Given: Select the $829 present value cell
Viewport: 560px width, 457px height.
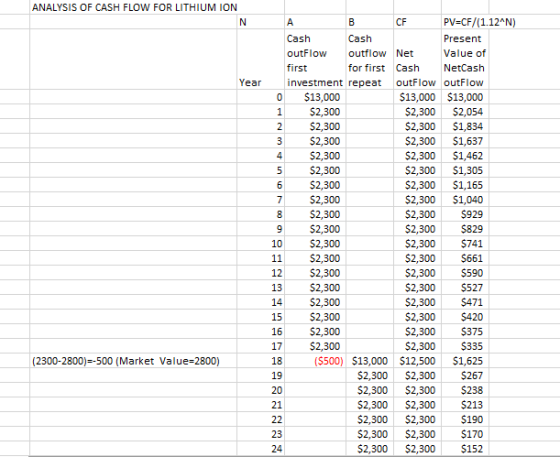Looking at the screenshot, I should pyautogui.click(x=465, y=229).
